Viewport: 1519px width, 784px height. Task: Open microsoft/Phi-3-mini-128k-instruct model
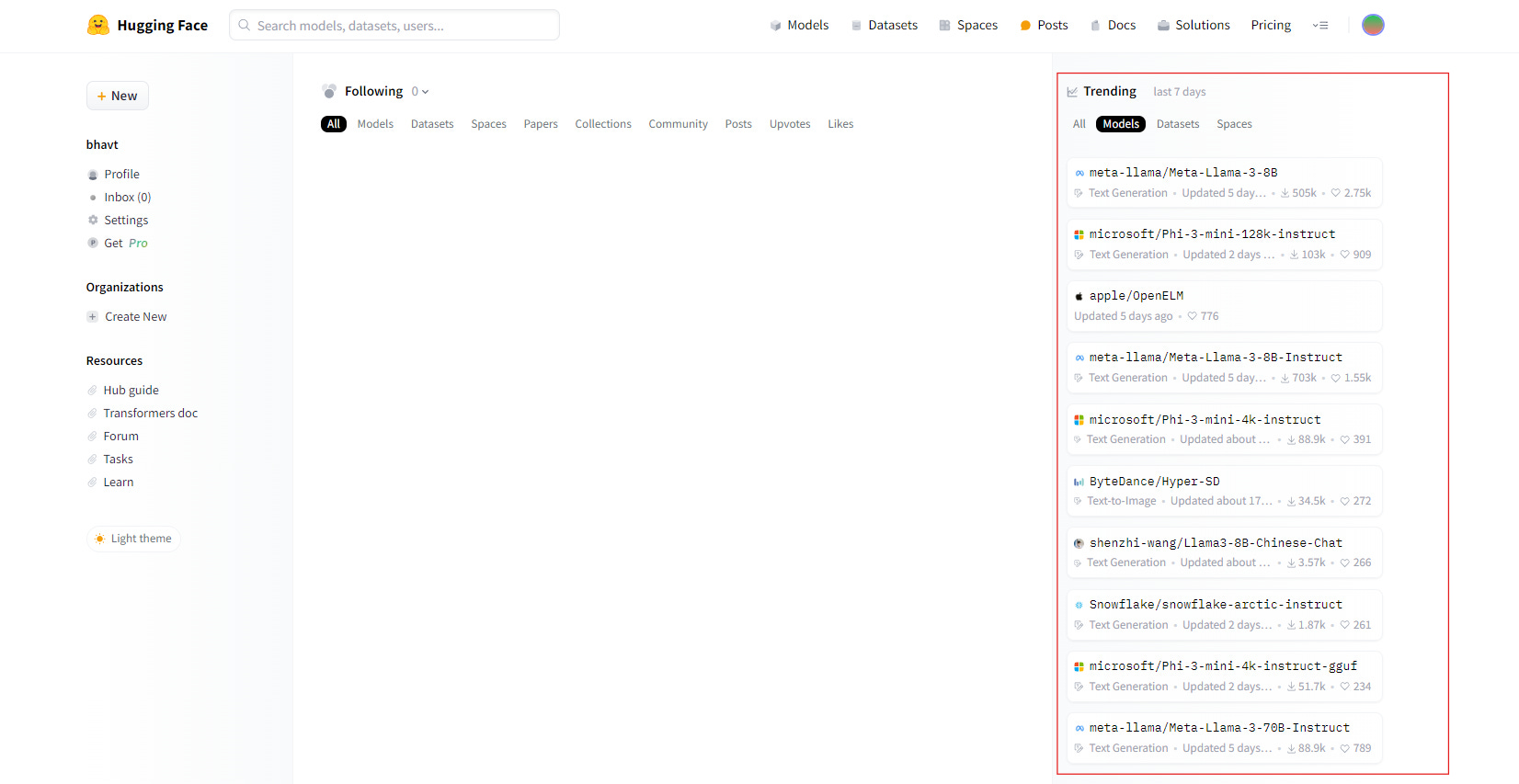(1225, 244)
